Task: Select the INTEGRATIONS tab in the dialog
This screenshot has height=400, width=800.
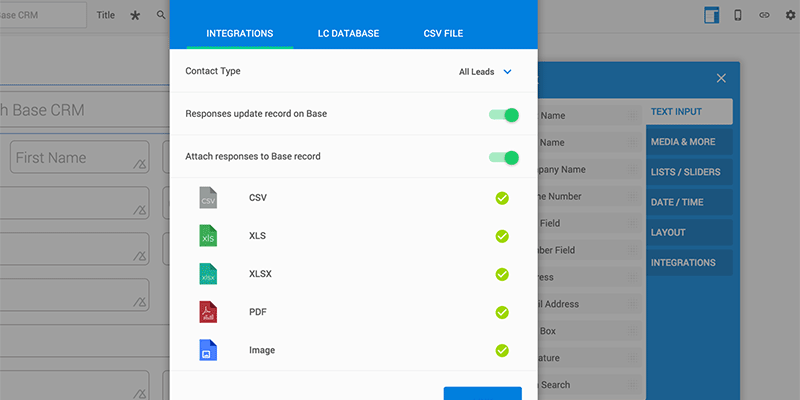Action: click(240, 34)
